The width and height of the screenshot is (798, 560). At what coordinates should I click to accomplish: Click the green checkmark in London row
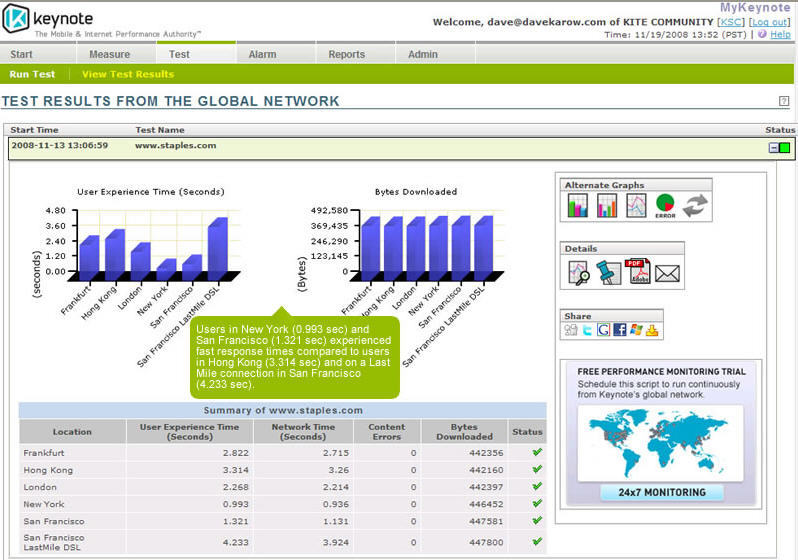click(x=537, y=486)
